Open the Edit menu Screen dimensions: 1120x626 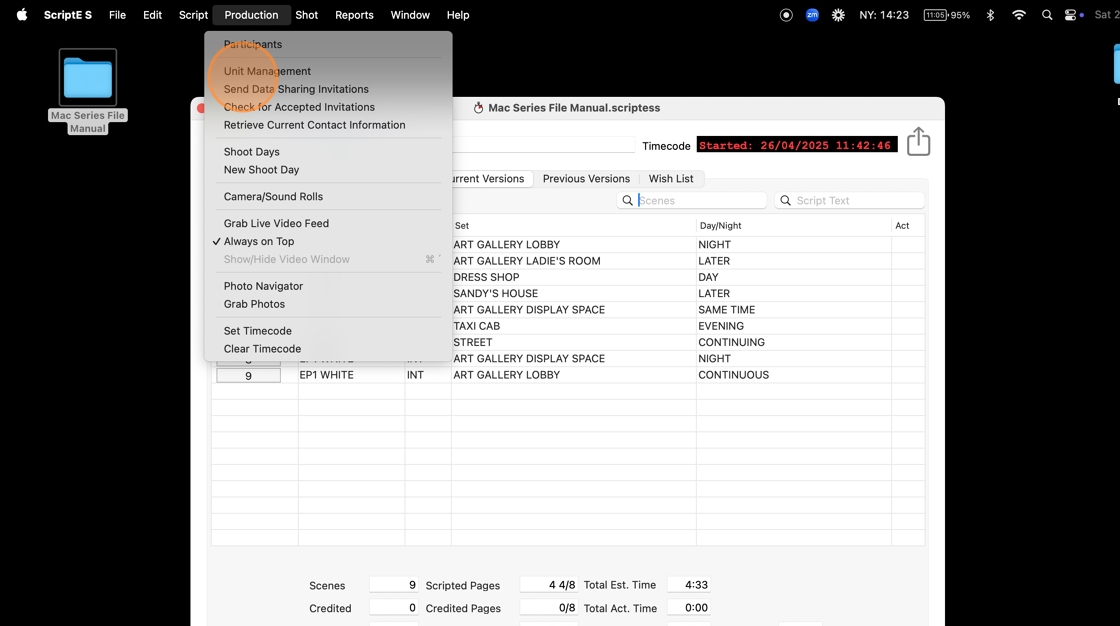pyautogui.click(x=152, y=15)
